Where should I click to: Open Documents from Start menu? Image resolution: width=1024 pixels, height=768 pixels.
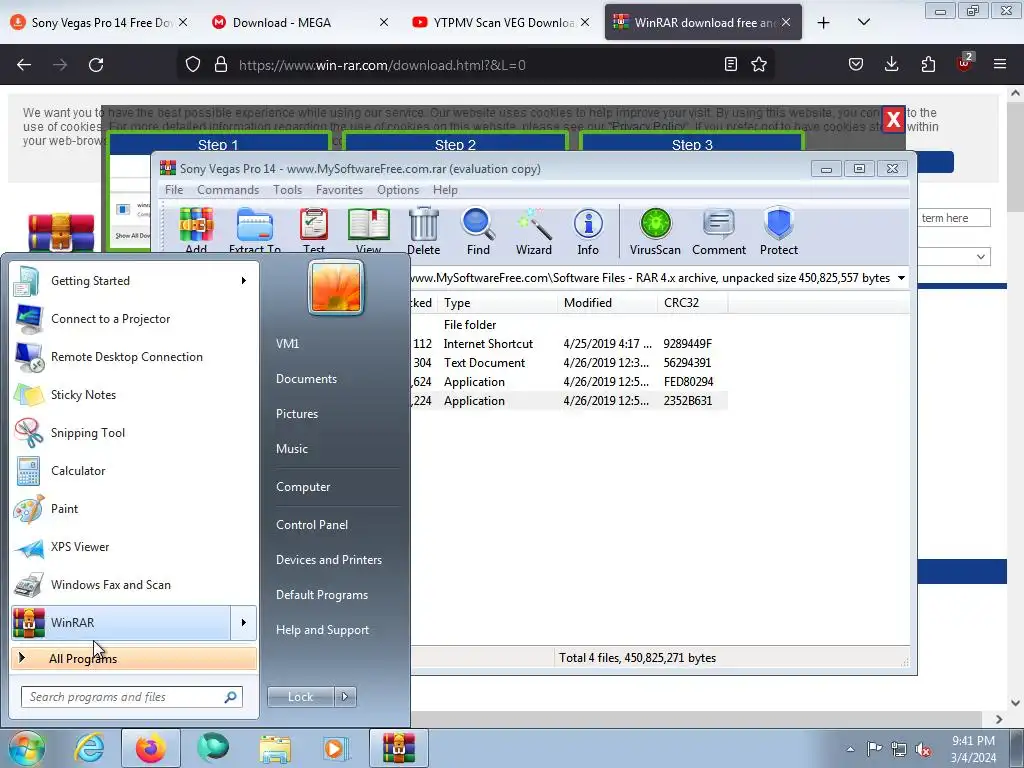coord(306,379)
